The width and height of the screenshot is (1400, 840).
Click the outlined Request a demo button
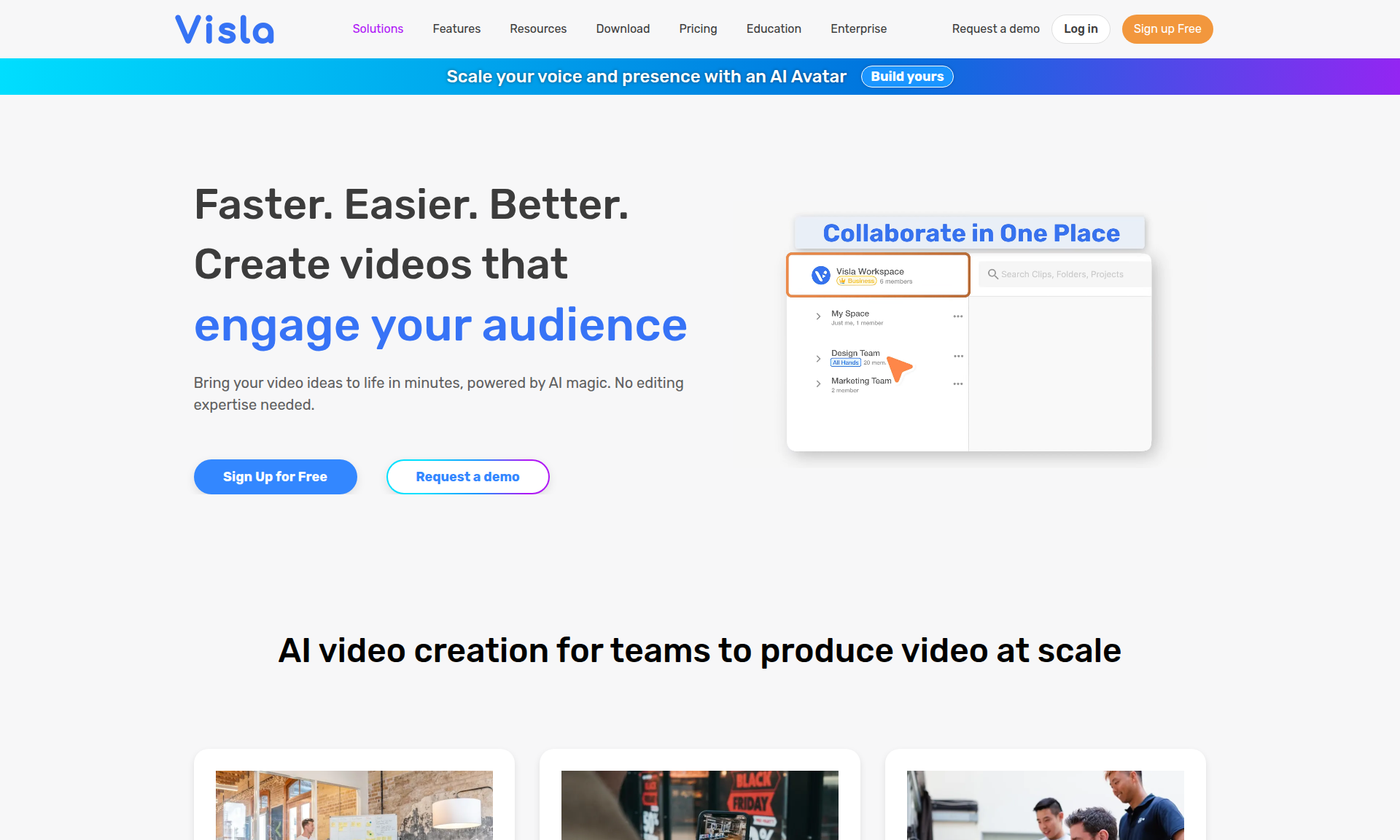[x=467, y=477]
